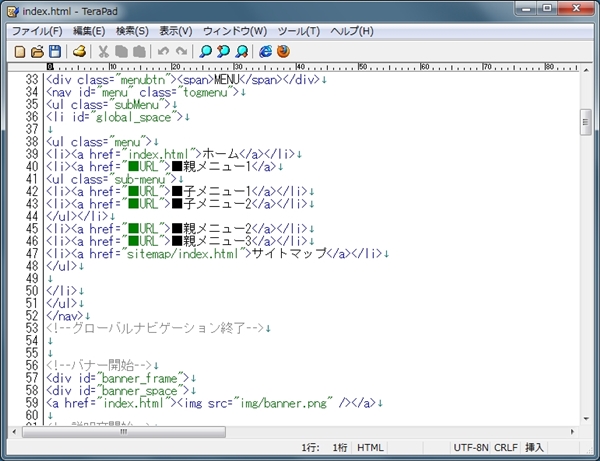
Task: Click vertical scrollbar down arrow
Action: 586,419
